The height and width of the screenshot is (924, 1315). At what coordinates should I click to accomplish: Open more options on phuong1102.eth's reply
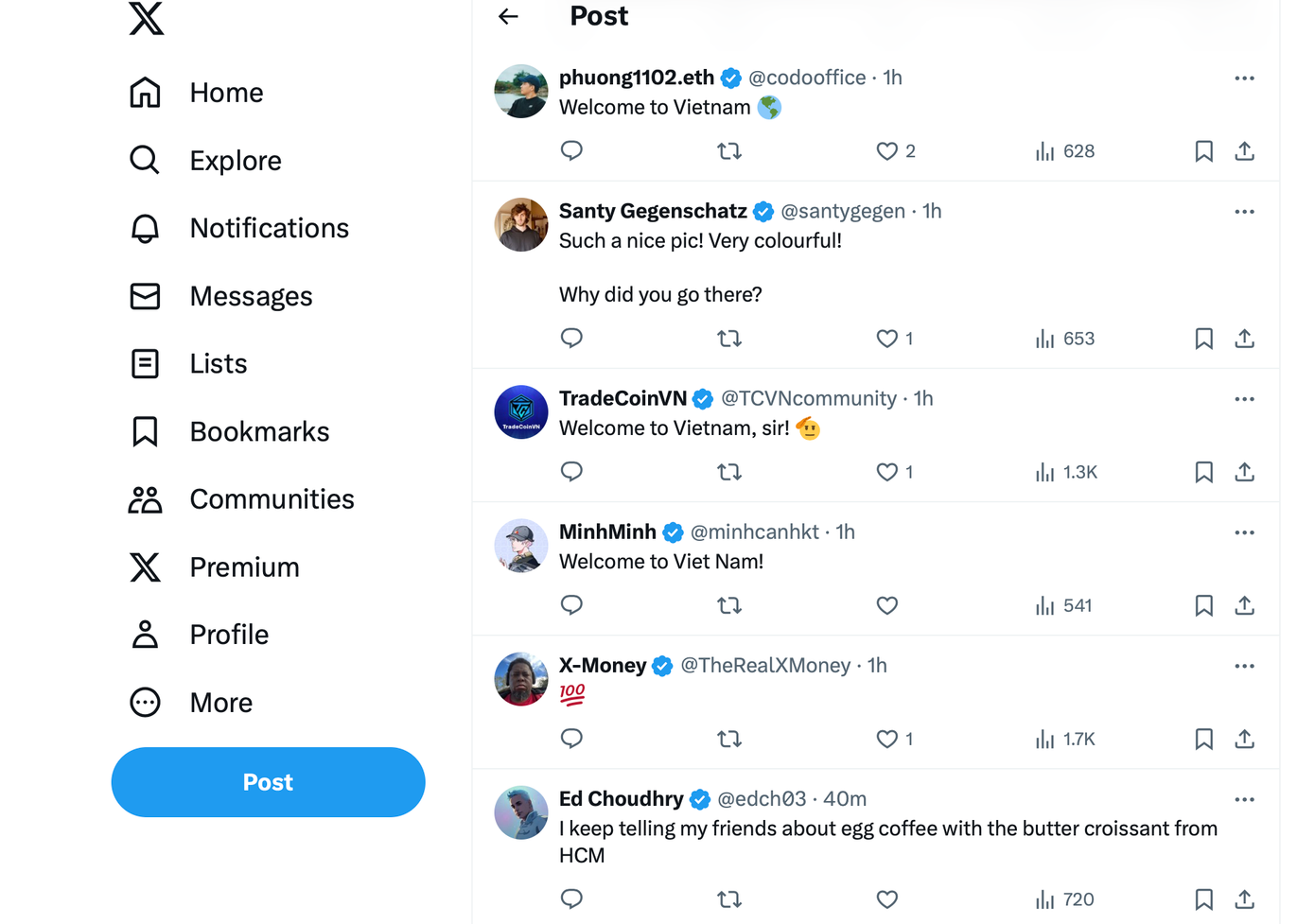(x=1244, y=78)
